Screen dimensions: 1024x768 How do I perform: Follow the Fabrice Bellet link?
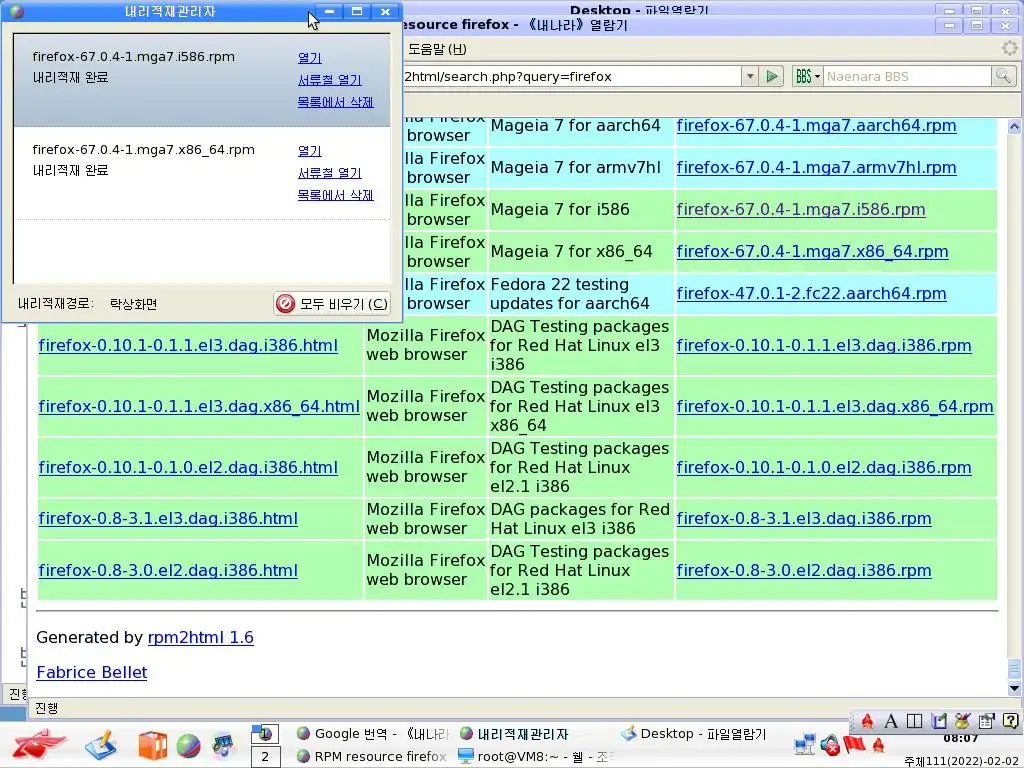(x=91, y=673)
